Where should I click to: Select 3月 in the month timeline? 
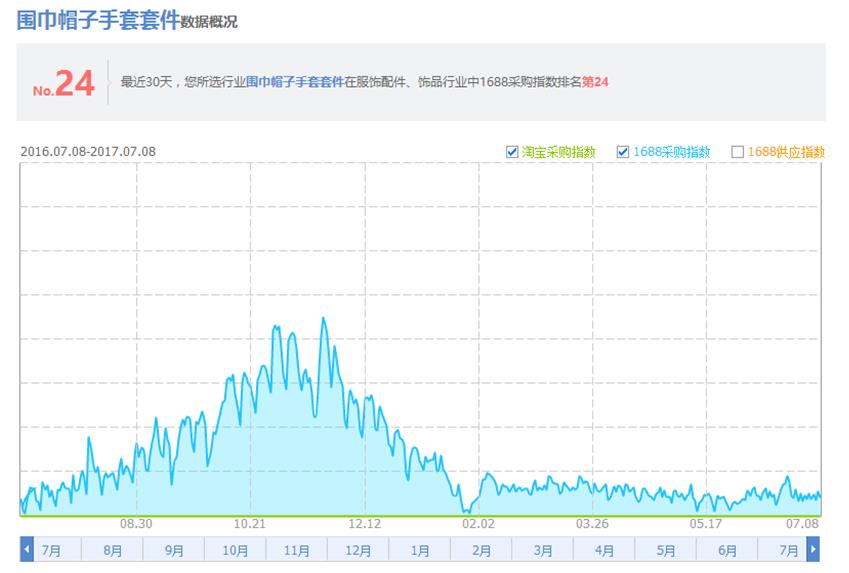(x=543, y=550)
